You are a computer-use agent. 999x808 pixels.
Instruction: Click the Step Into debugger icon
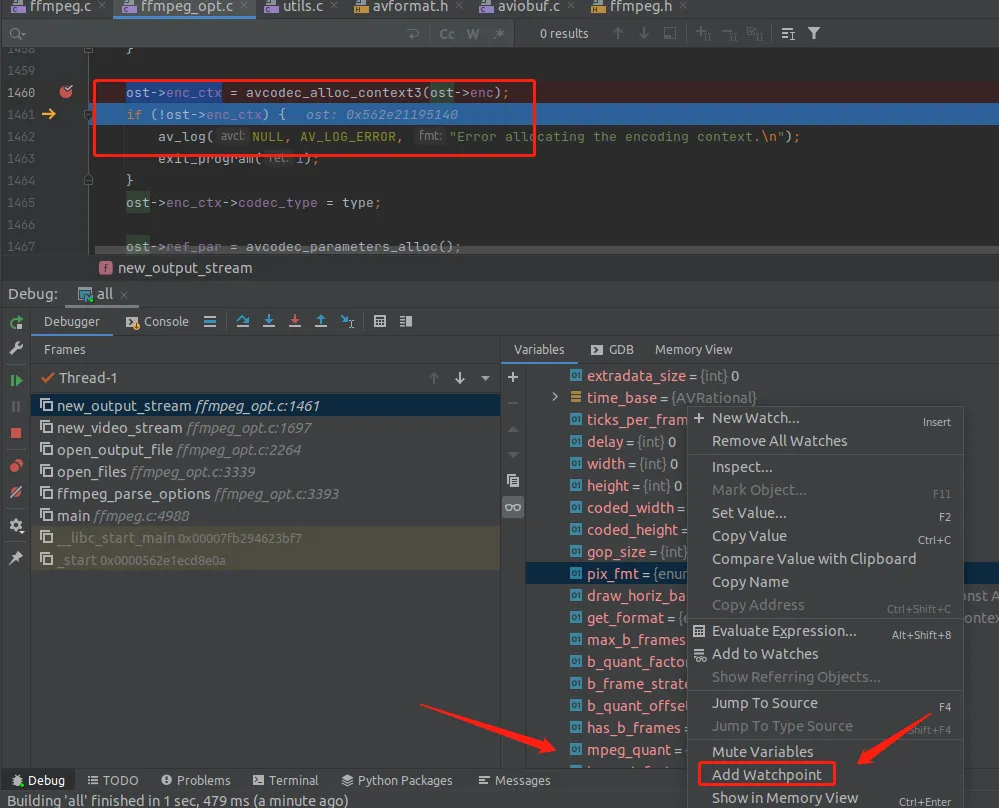click(269, 321)
